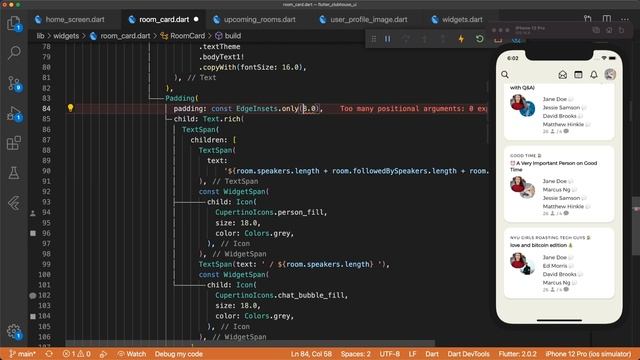Change end of line sequence LF

412,354
